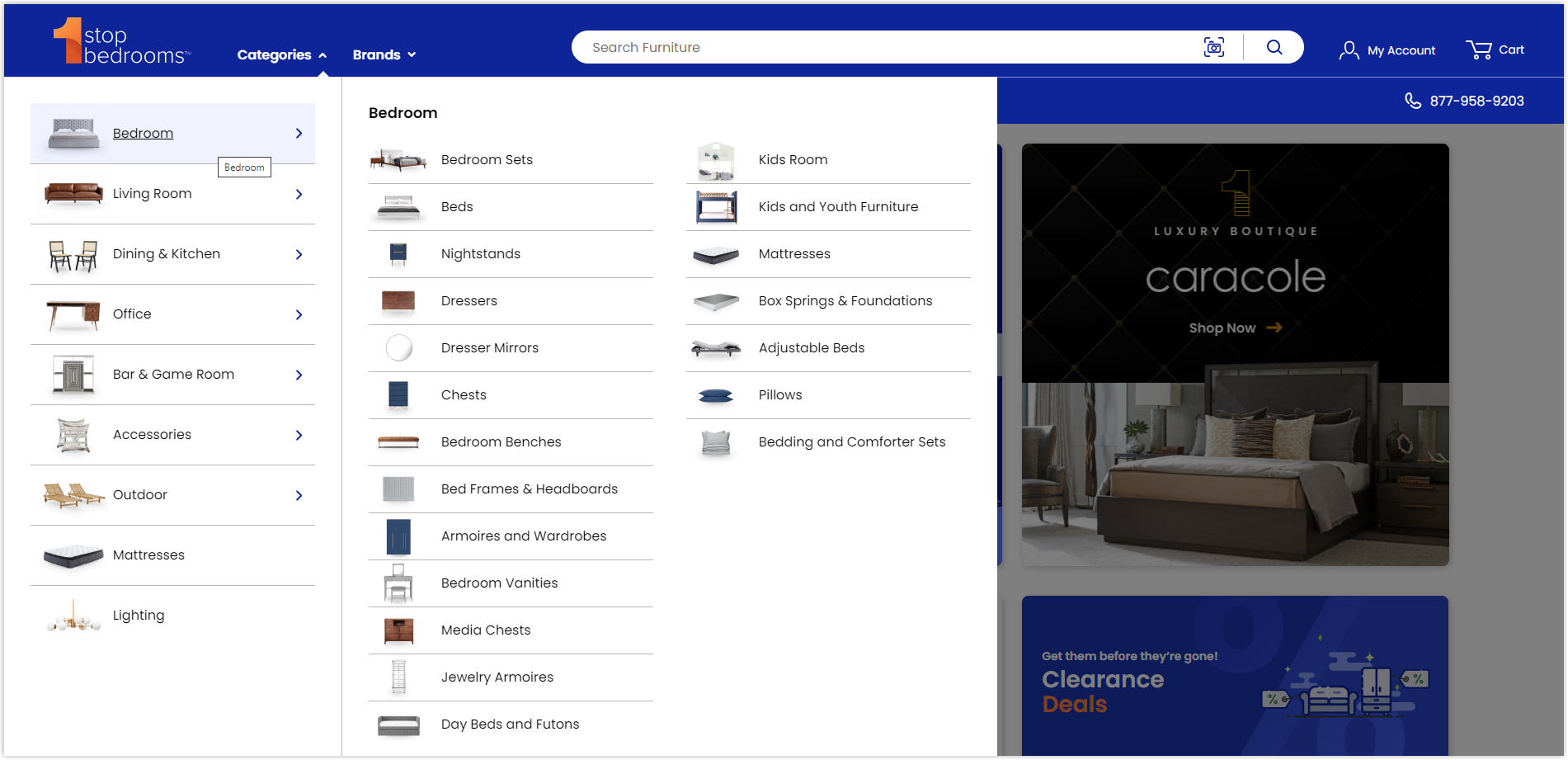Click the Dressers thumbnail icon

point(398,301)
